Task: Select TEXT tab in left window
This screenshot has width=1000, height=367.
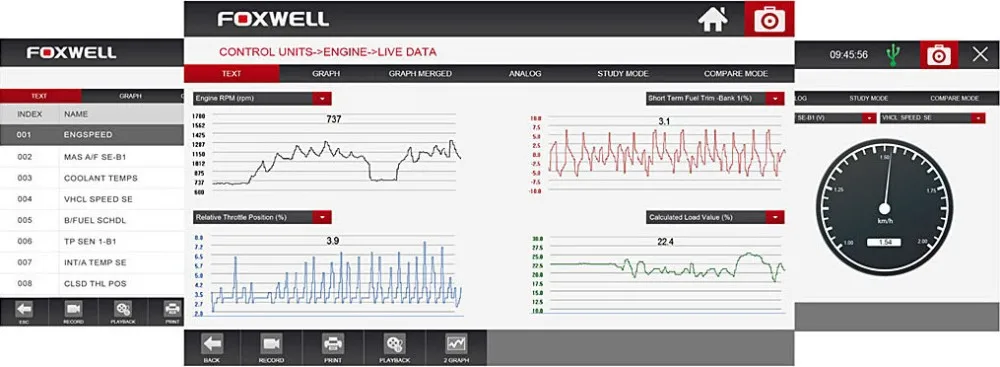Action: coord(40,96)
